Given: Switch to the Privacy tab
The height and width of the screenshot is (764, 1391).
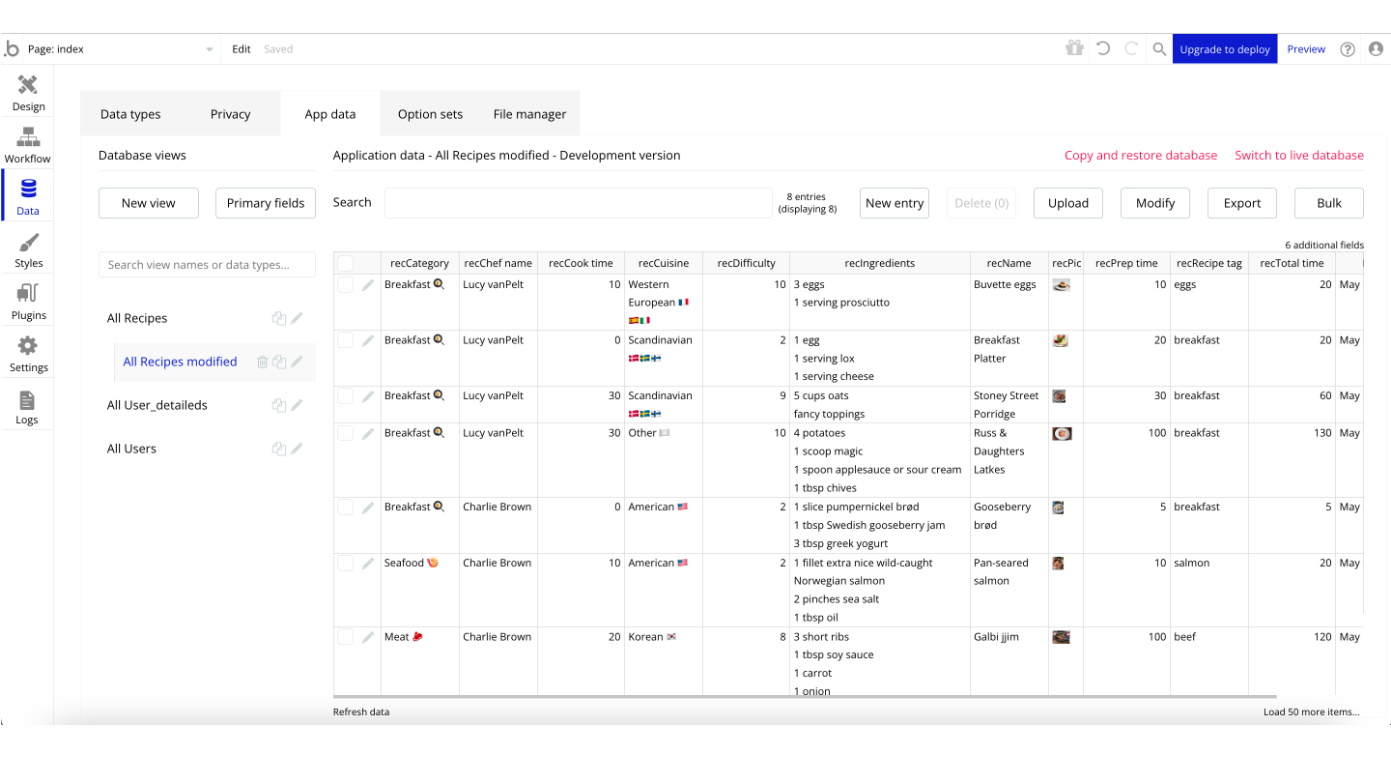Looking at the screenshot, I should tap(230, 114).
